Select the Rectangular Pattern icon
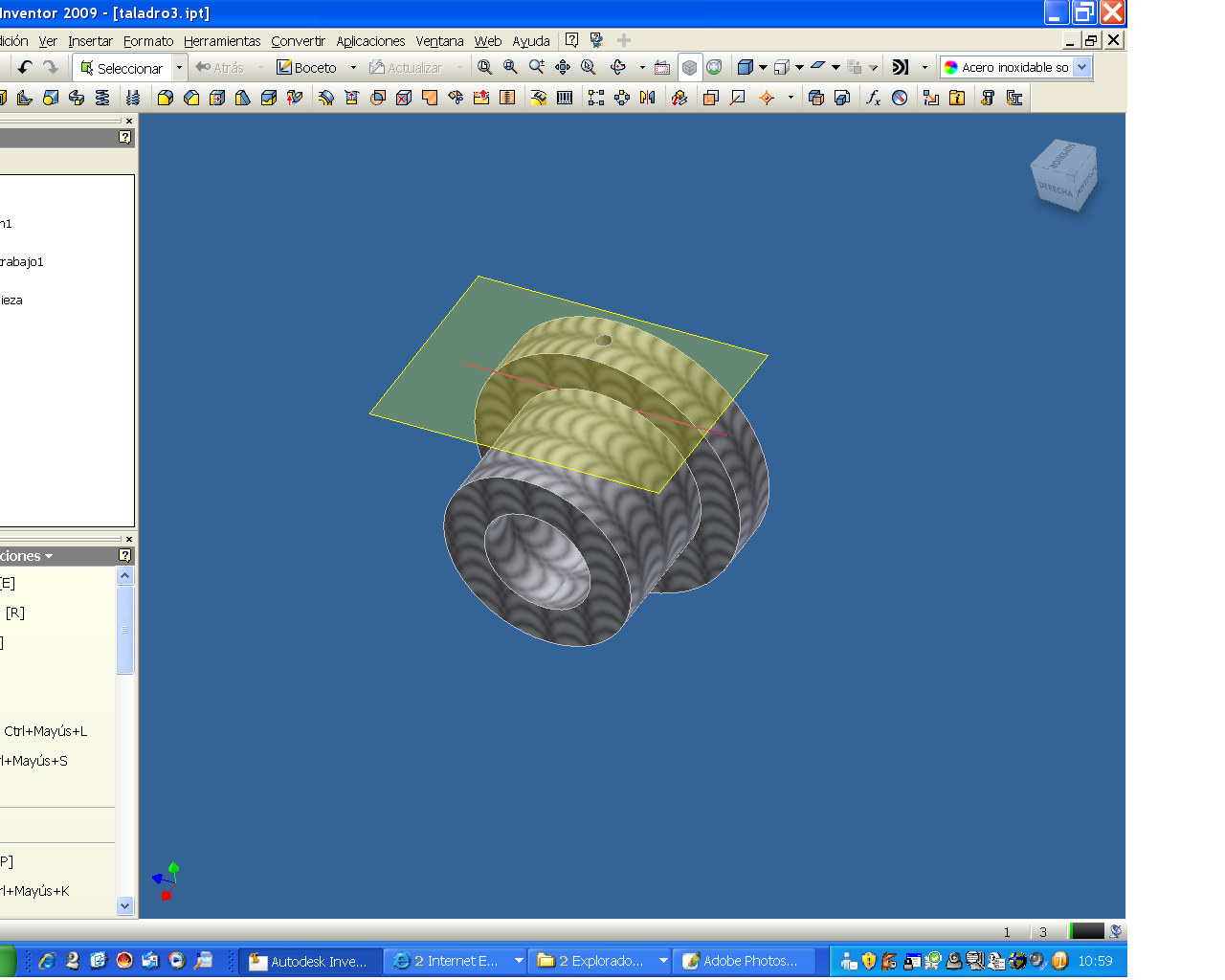Viewport: 1225px width, 980px height. tap(596, 98)
